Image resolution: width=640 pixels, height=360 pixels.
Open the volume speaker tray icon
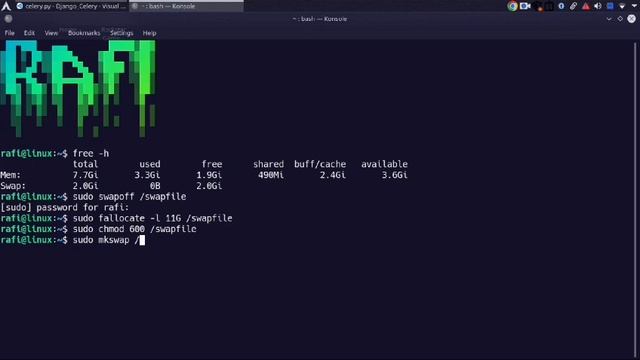598,6
